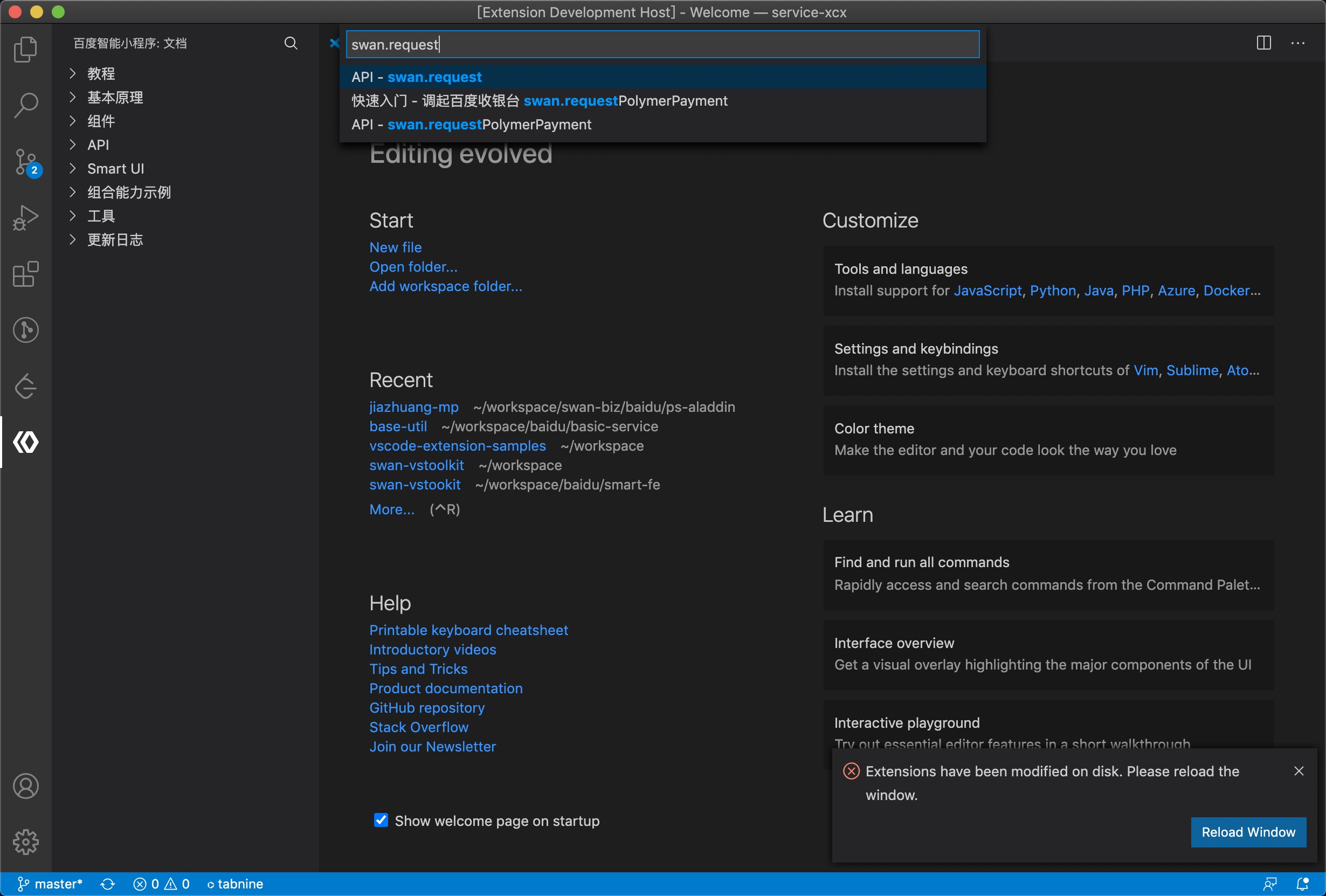Click the docs panel search magnifier icon

[291, 43]
